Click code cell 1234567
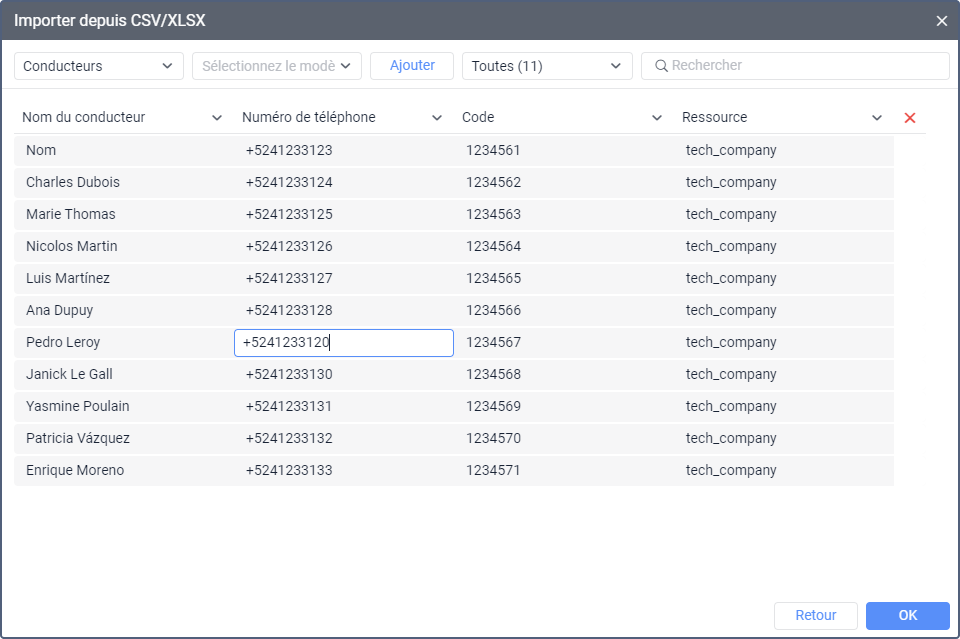 pyautogui.click(x=493, y=342)
